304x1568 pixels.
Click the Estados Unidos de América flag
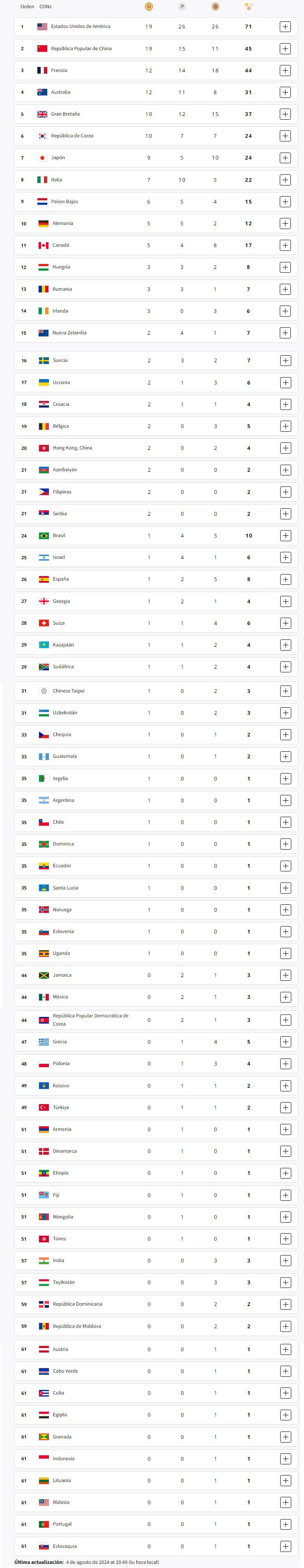point(43,27)
